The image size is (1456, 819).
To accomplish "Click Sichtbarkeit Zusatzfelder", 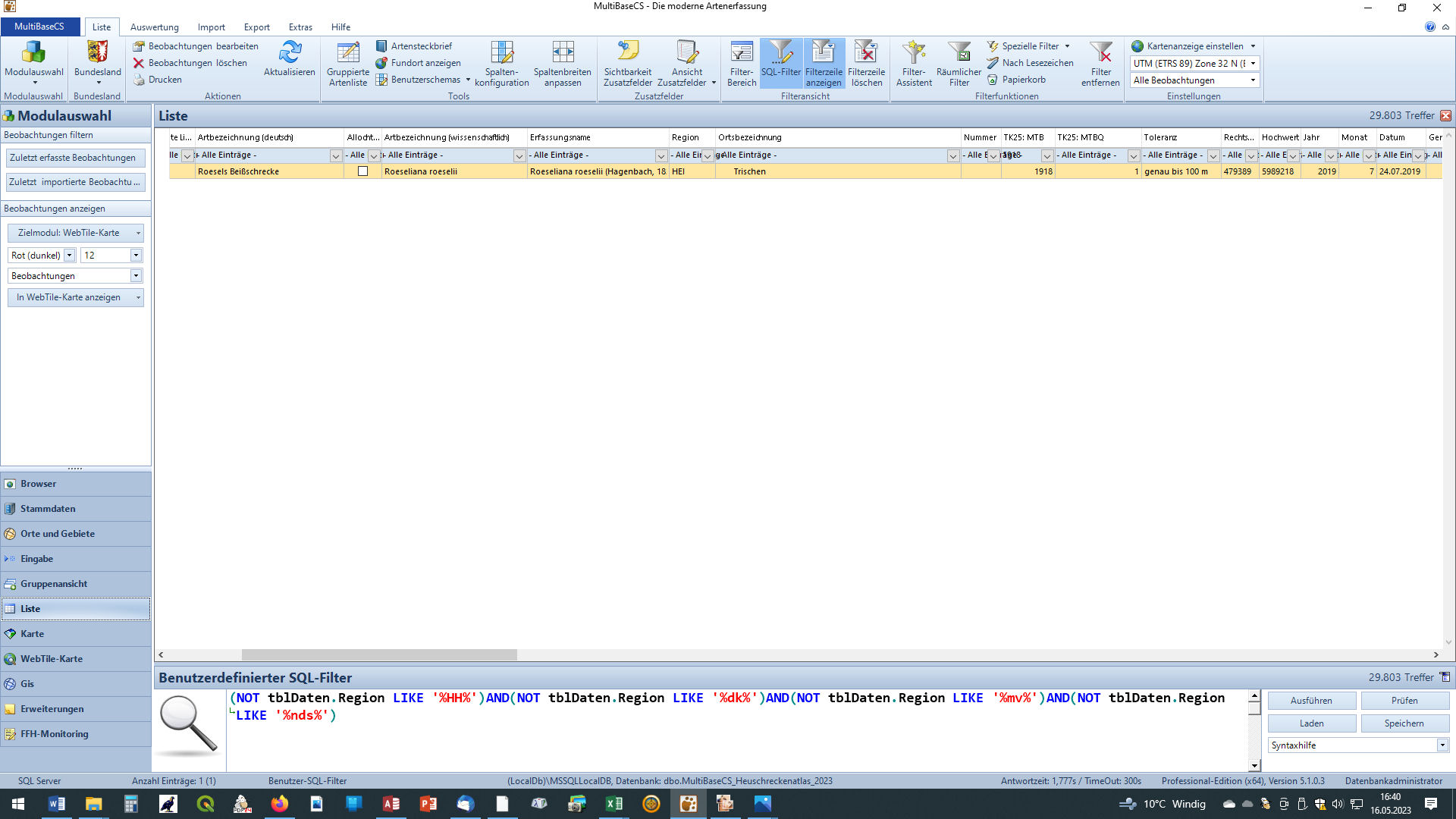I will [x=628, y=64].
